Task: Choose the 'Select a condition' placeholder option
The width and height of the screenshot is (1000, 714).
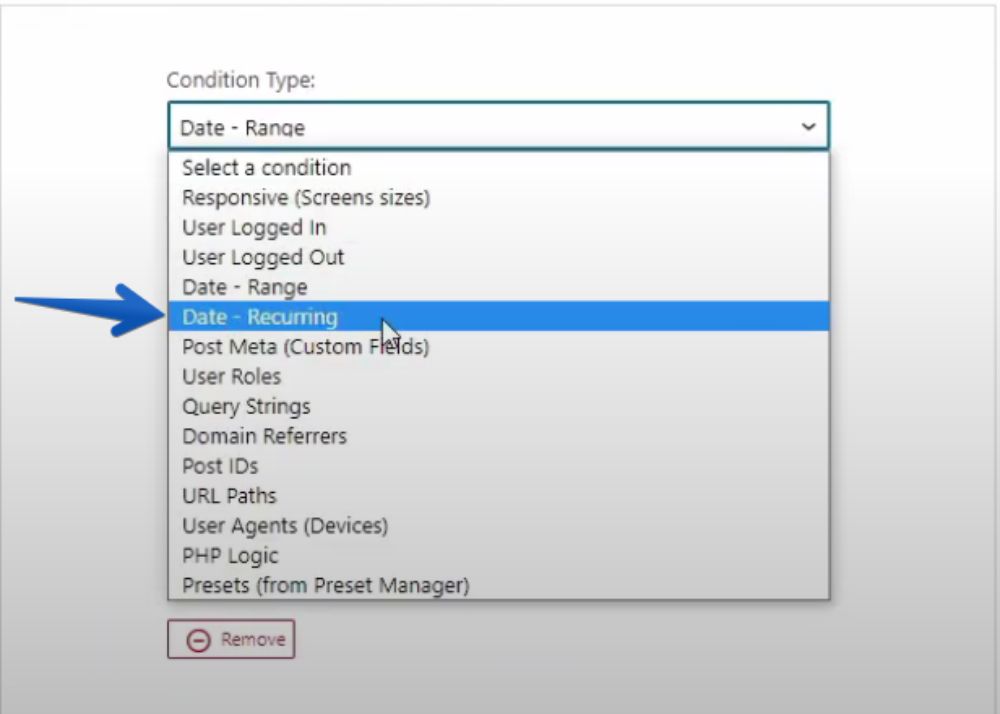Action: coord(499,168)
